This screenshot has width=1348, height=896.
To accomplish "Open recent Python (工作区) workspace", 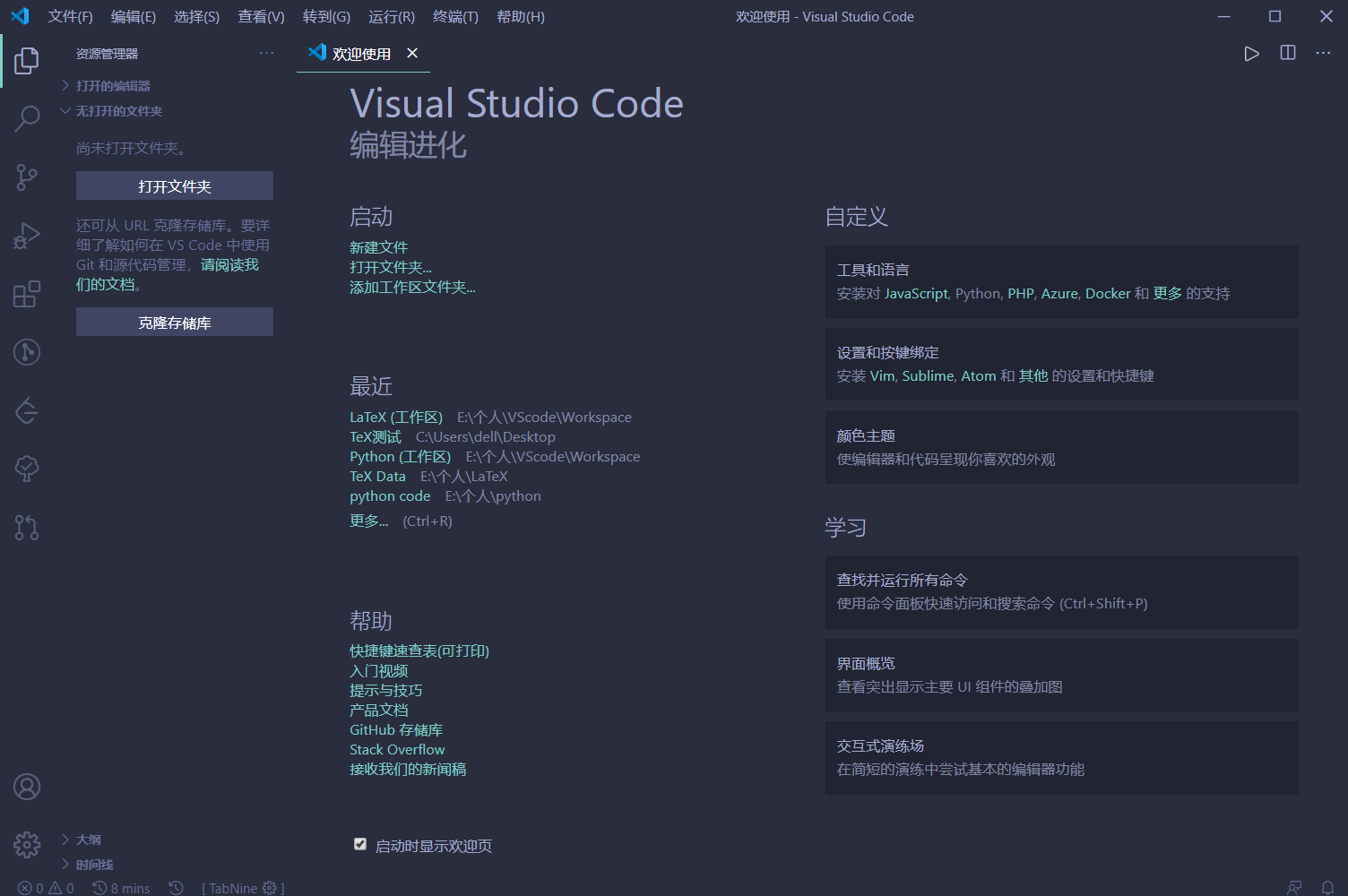I will pyautogui.click(x=401, y=457).
